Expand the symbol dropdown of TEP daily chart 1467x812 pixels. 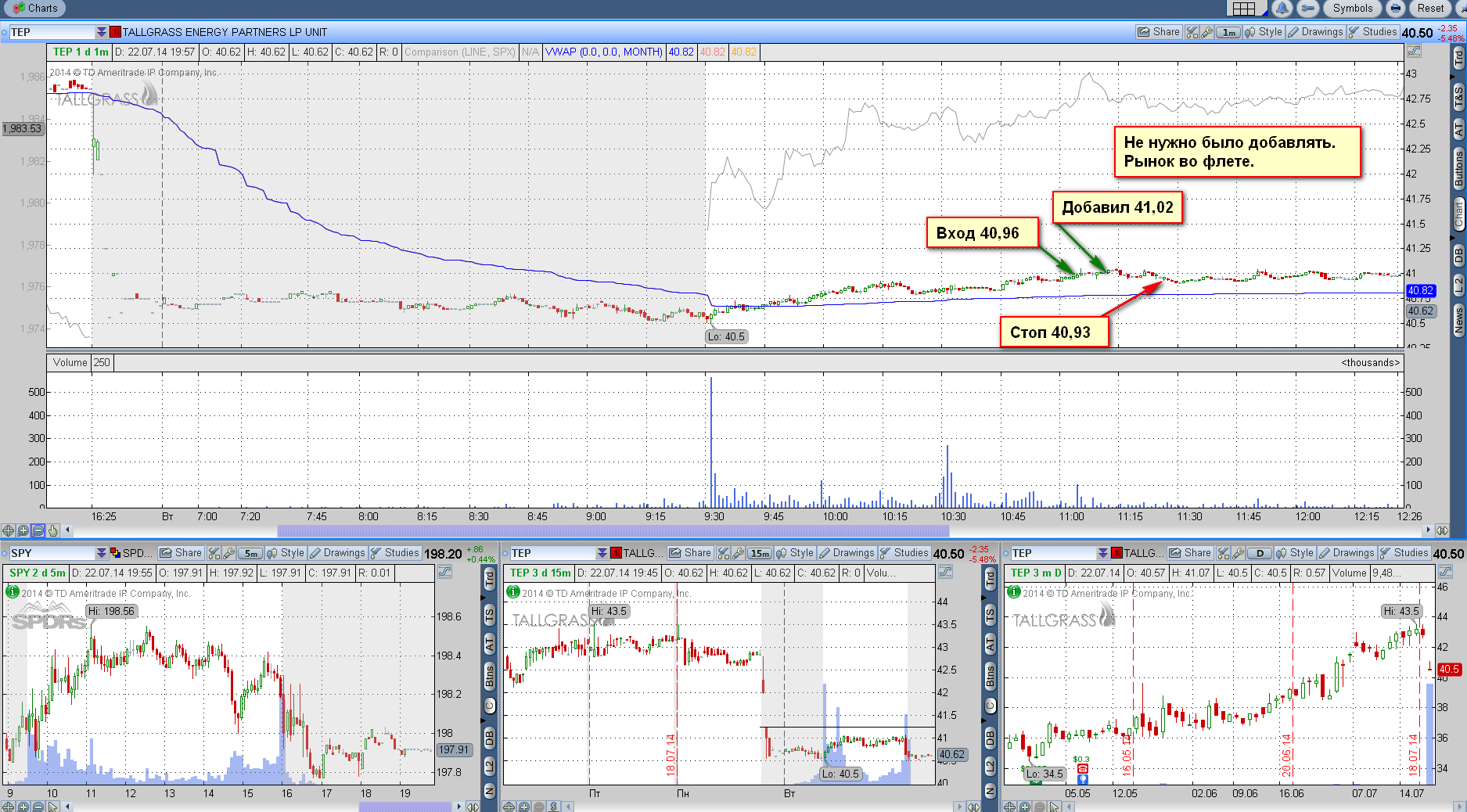click(1102, 553)
